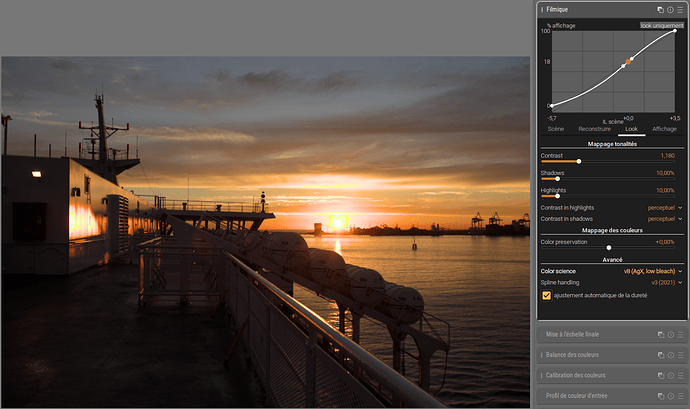Image resolution: width=690 pixels, height=409 pixels.
Task: Open presets menu for Calibration des couleurs
Action: 680,376
